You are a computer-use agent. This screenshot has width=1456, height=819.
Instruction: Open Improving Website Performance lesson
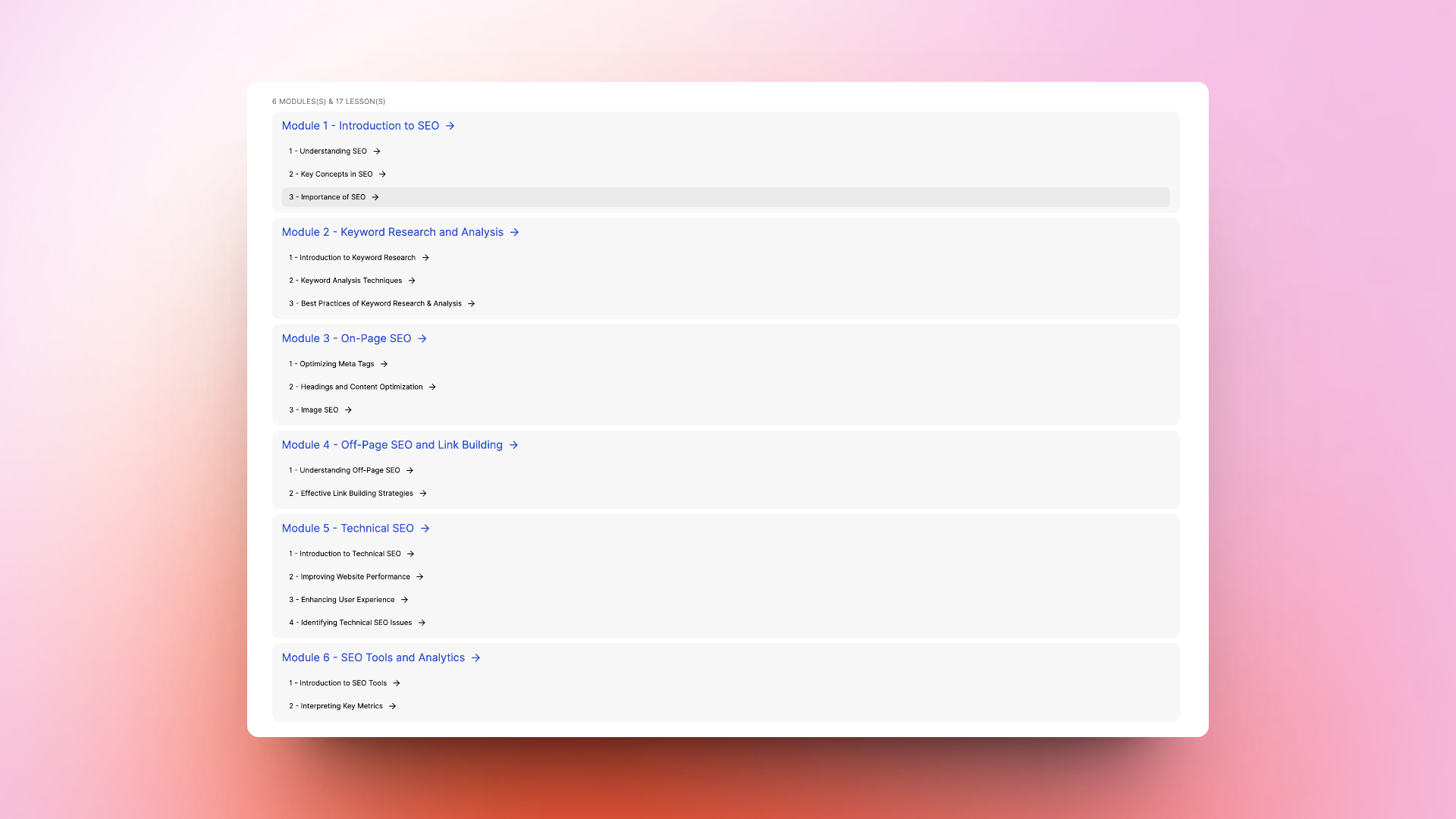(349, 577)
